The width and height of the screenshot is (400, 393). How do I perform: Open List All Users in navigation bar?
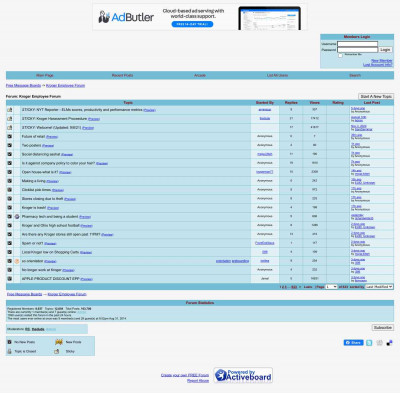point(277,75)
